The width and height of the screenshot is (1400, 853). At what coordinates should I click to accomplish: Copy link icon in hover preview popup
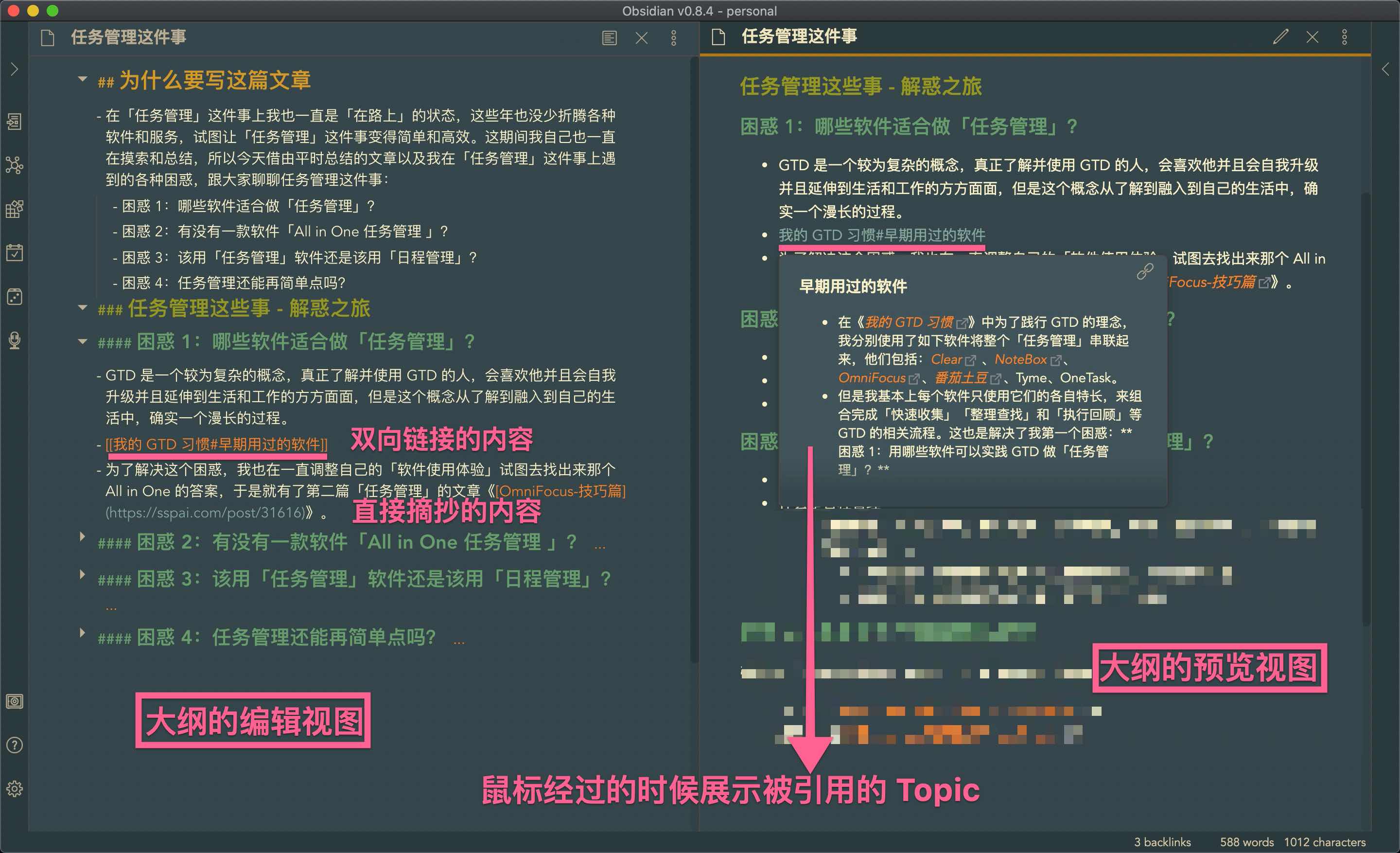tap(1145, 272)
